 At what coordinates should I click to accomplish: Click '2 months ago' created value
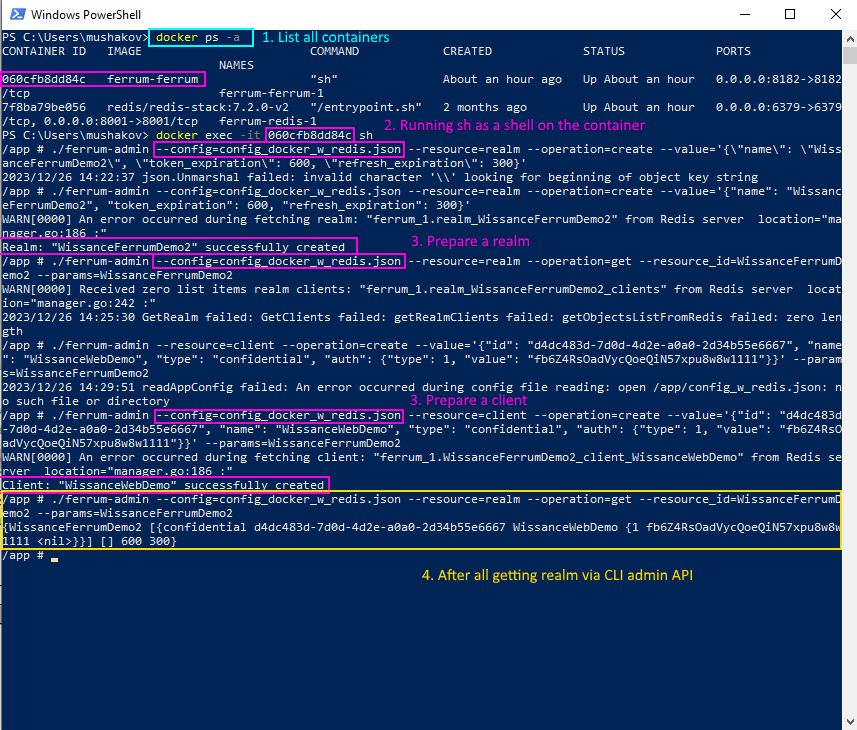pos(485,107)
